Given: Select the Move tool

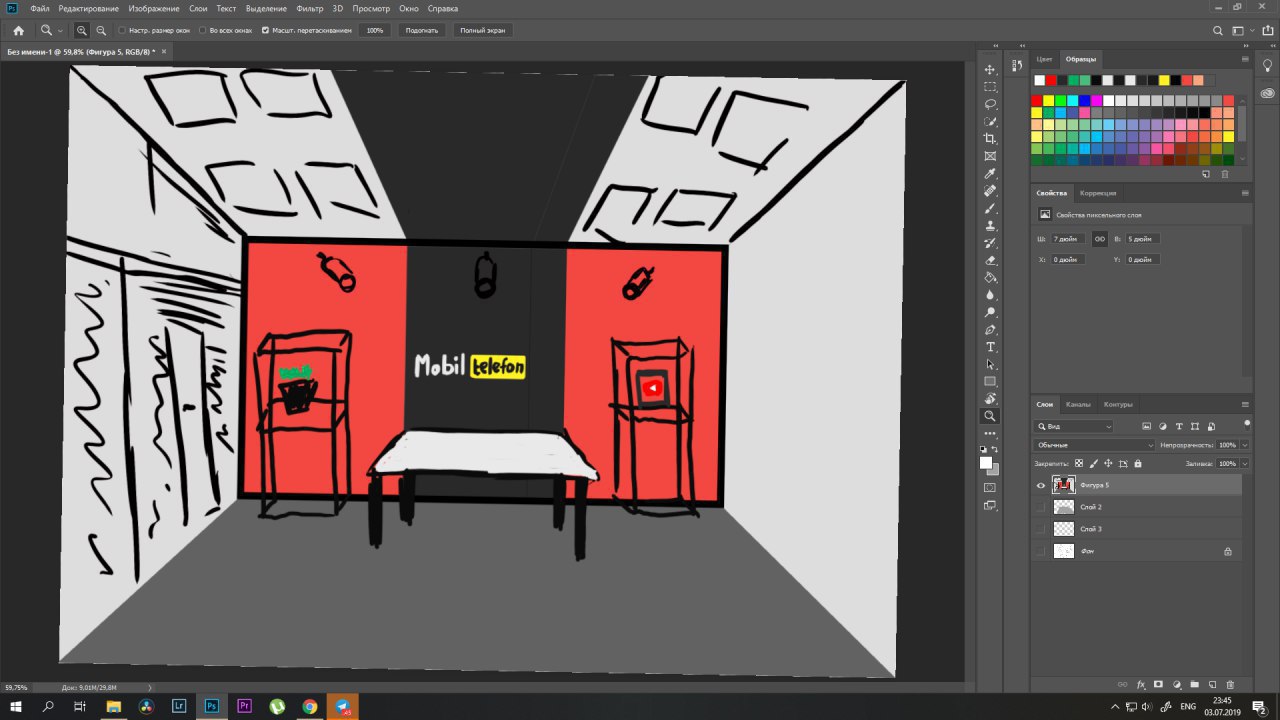Looking at the screenshot, I should point(990,69).
